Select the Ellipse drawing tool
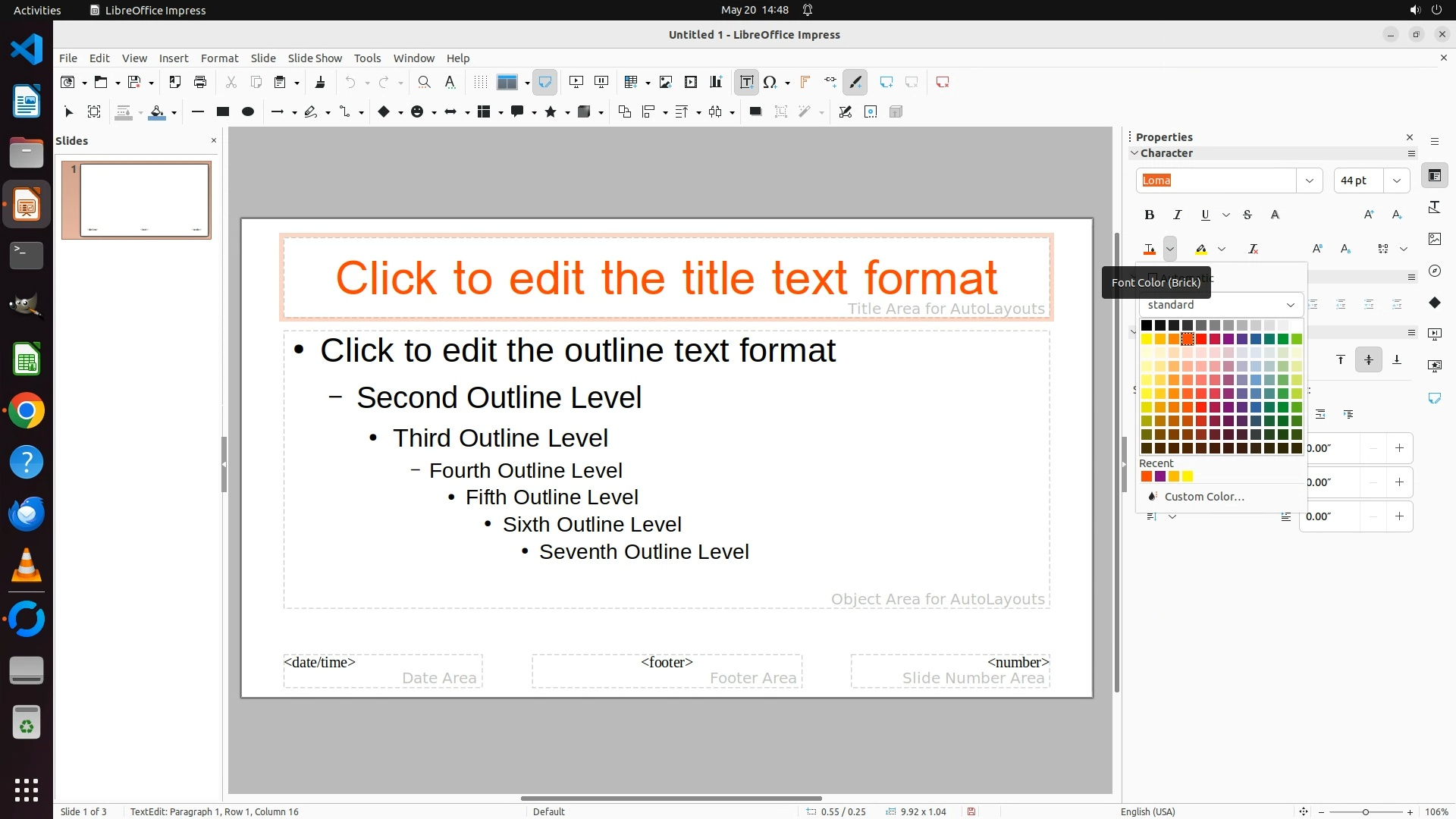 point(247,112)
